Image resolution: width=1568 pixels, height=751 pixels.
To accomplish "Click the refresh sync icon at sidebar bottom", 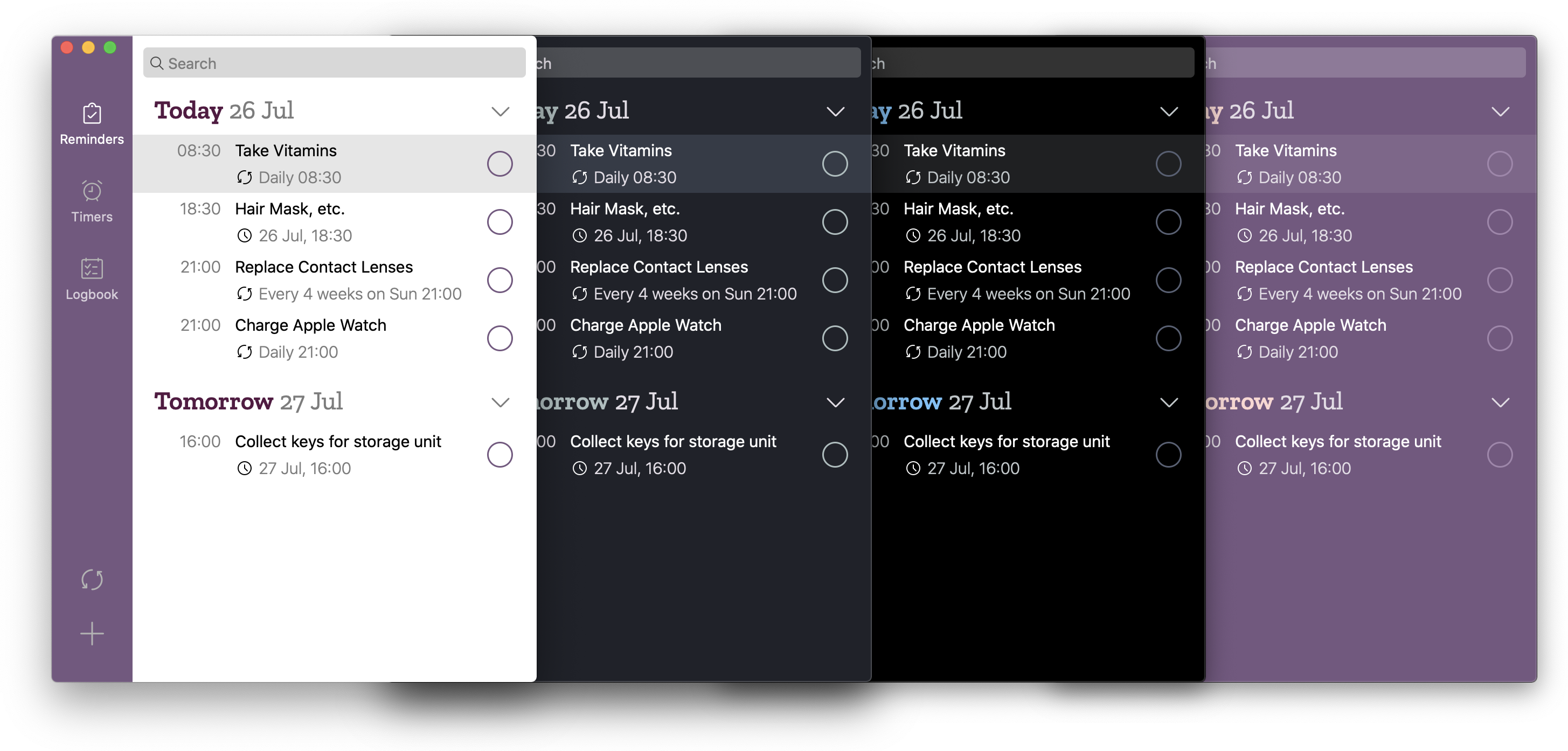I will (92, 578).
